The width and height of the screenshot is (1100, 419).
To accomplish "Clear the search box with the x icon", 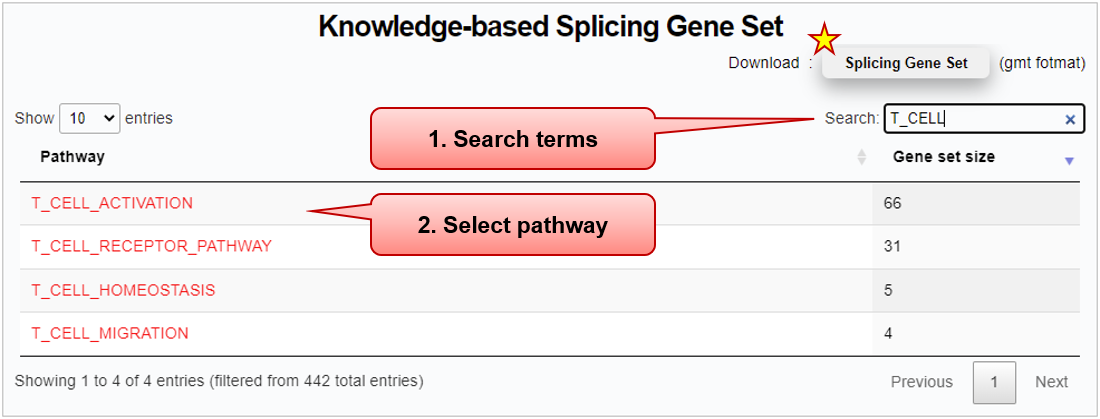I will 1069,119.
